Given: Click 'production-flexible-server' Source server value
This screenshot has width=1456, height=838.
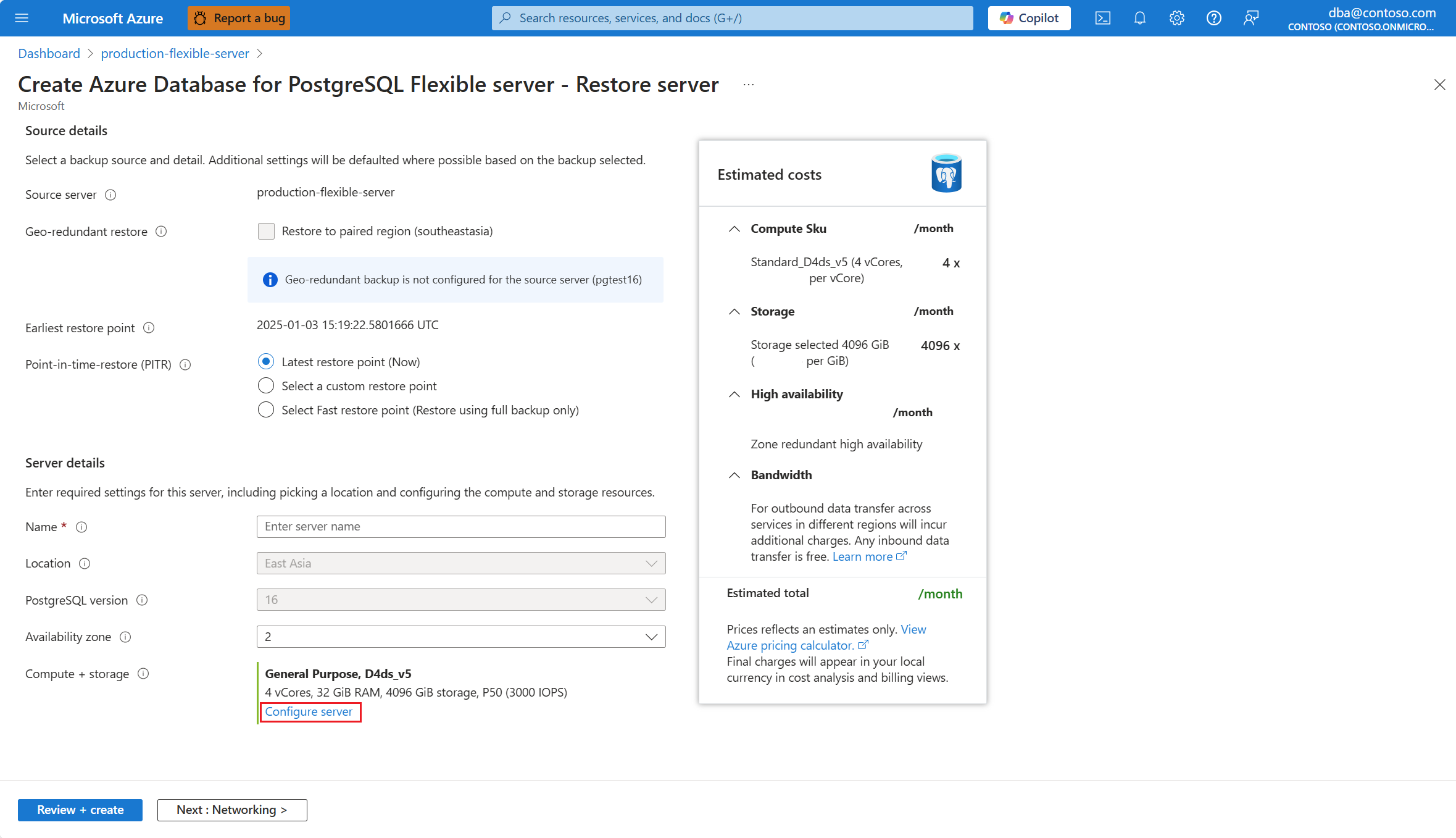Looking at the screenshot, I should [325, 192].
